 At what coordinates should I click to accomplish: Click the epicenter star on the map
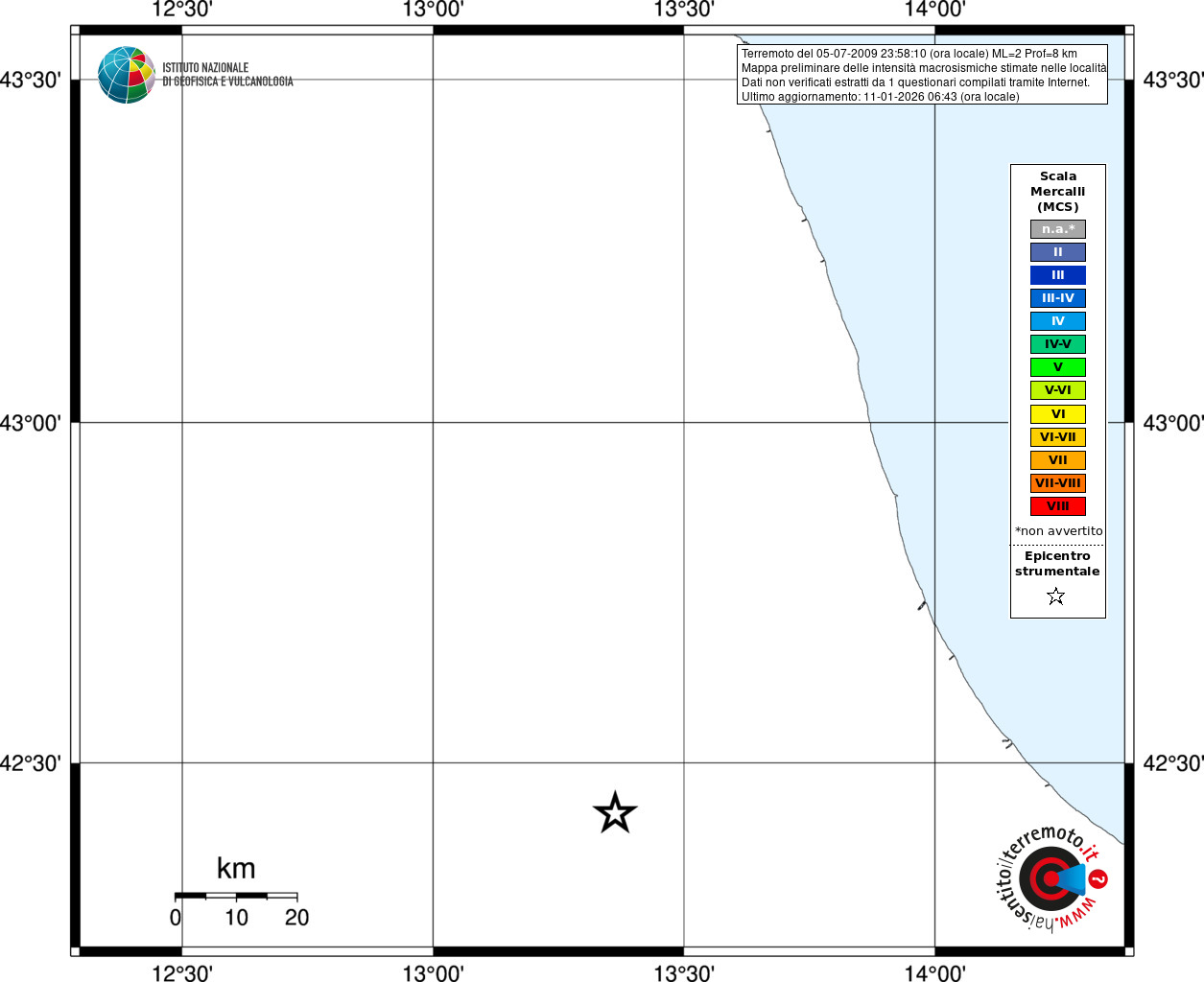pyautogui.click(x=615, y=813)
